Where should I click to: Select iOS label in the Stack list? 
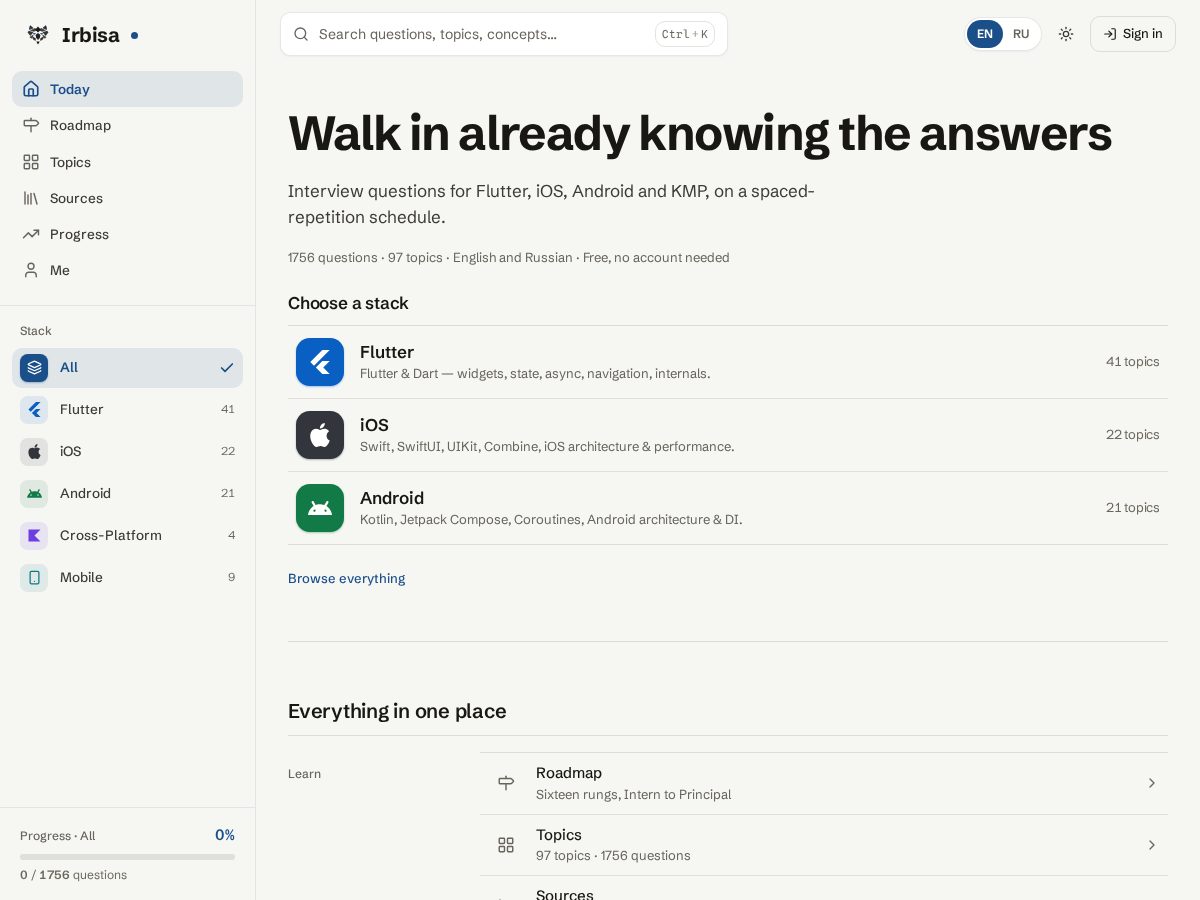(71, 452)
